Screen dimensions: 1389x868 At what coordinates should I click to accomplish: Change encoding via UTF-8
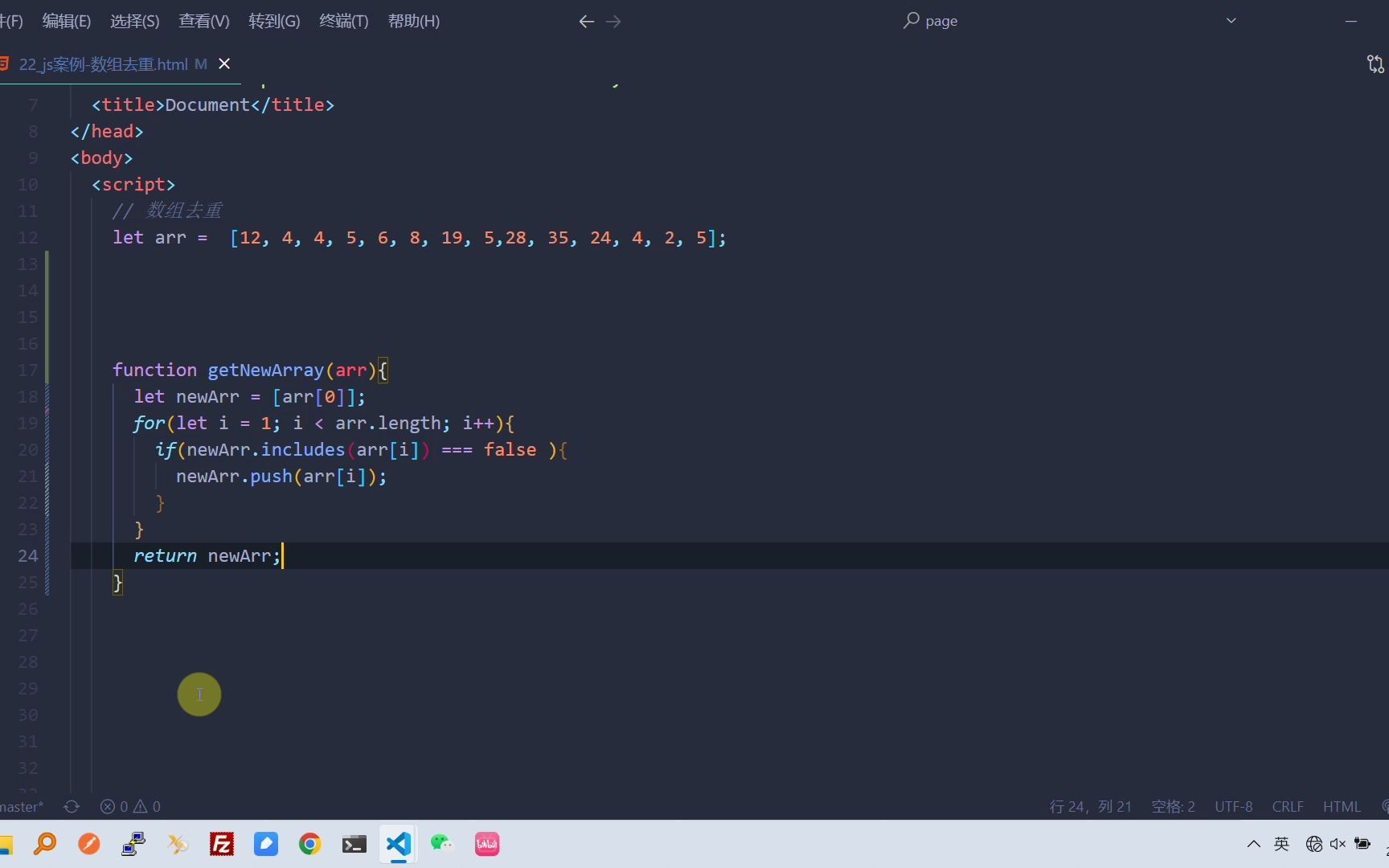point(1234,806)
